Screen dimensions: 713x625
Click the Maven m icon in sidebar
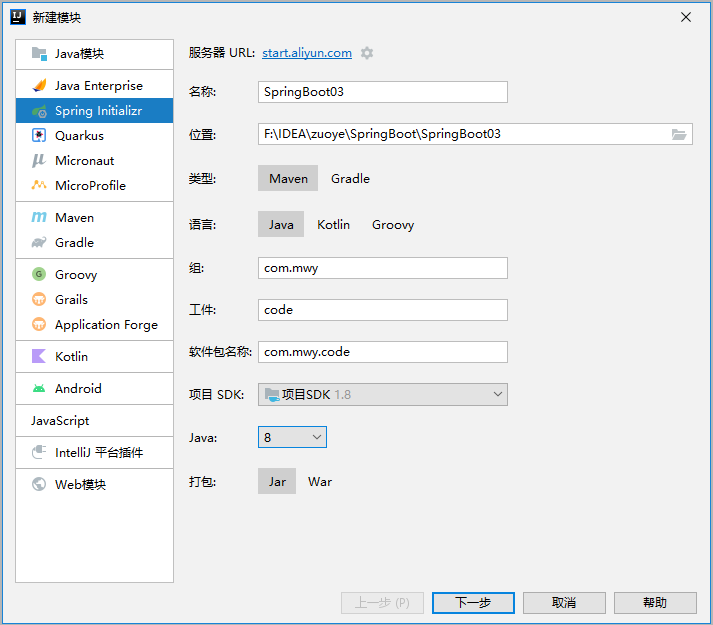(39, 217)
